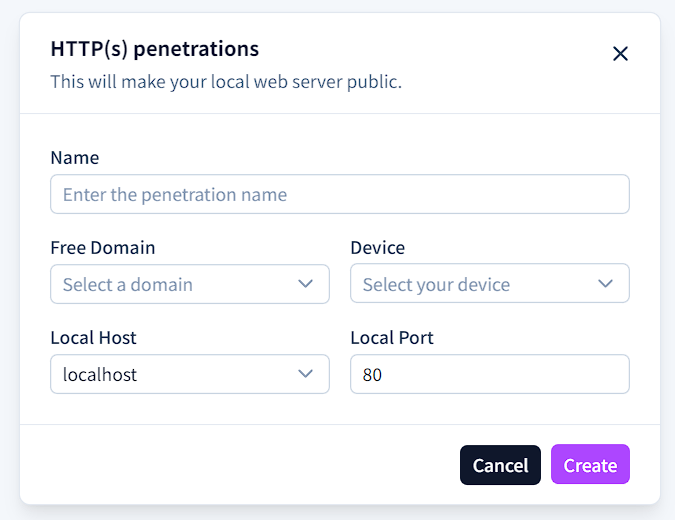Image resolution: width=675 pixels, height=520 pixels.
Task: Click the Cancel button
Action: (500, 465)
